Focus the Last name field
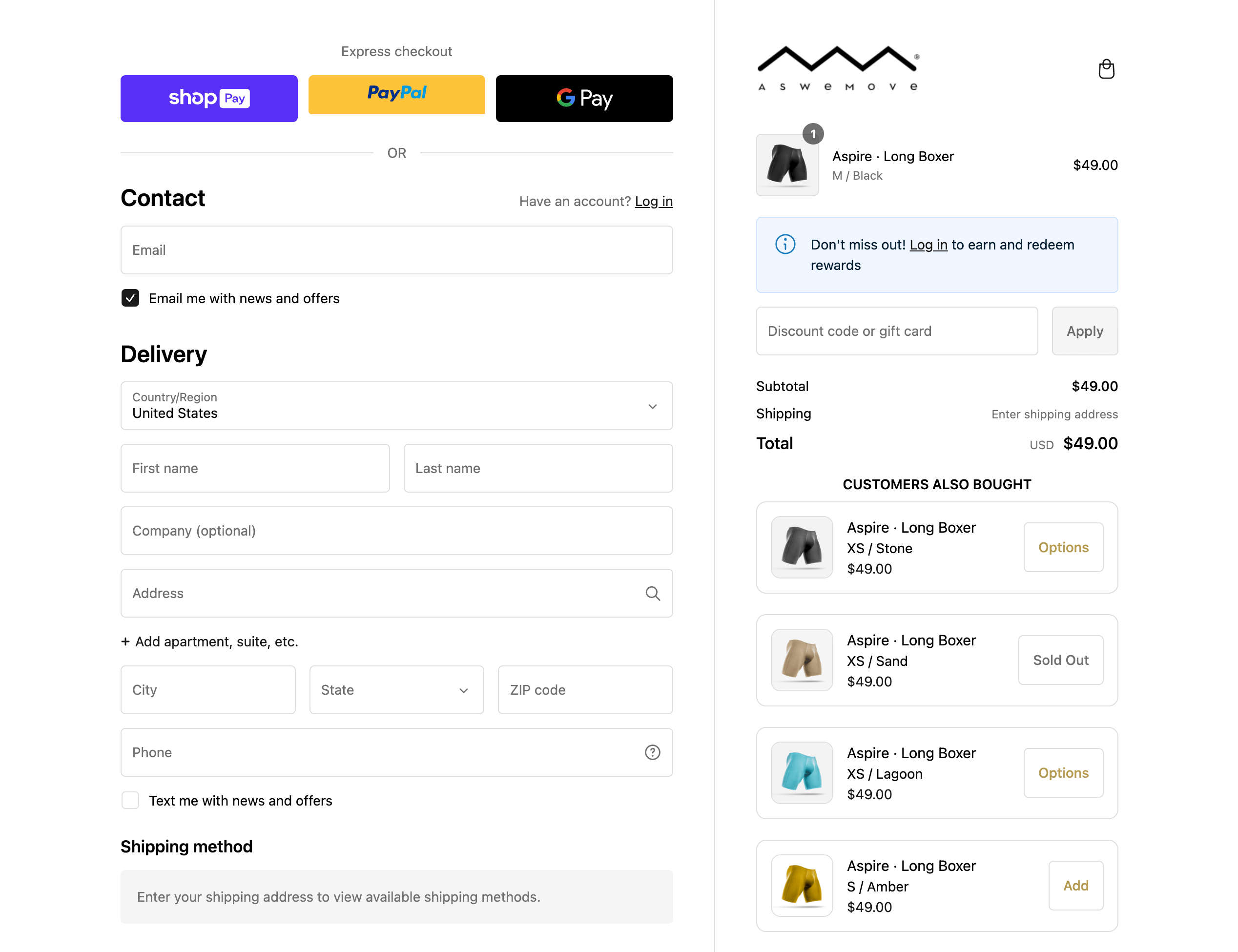Screen dimensions: 1238x952 [538, 468]
